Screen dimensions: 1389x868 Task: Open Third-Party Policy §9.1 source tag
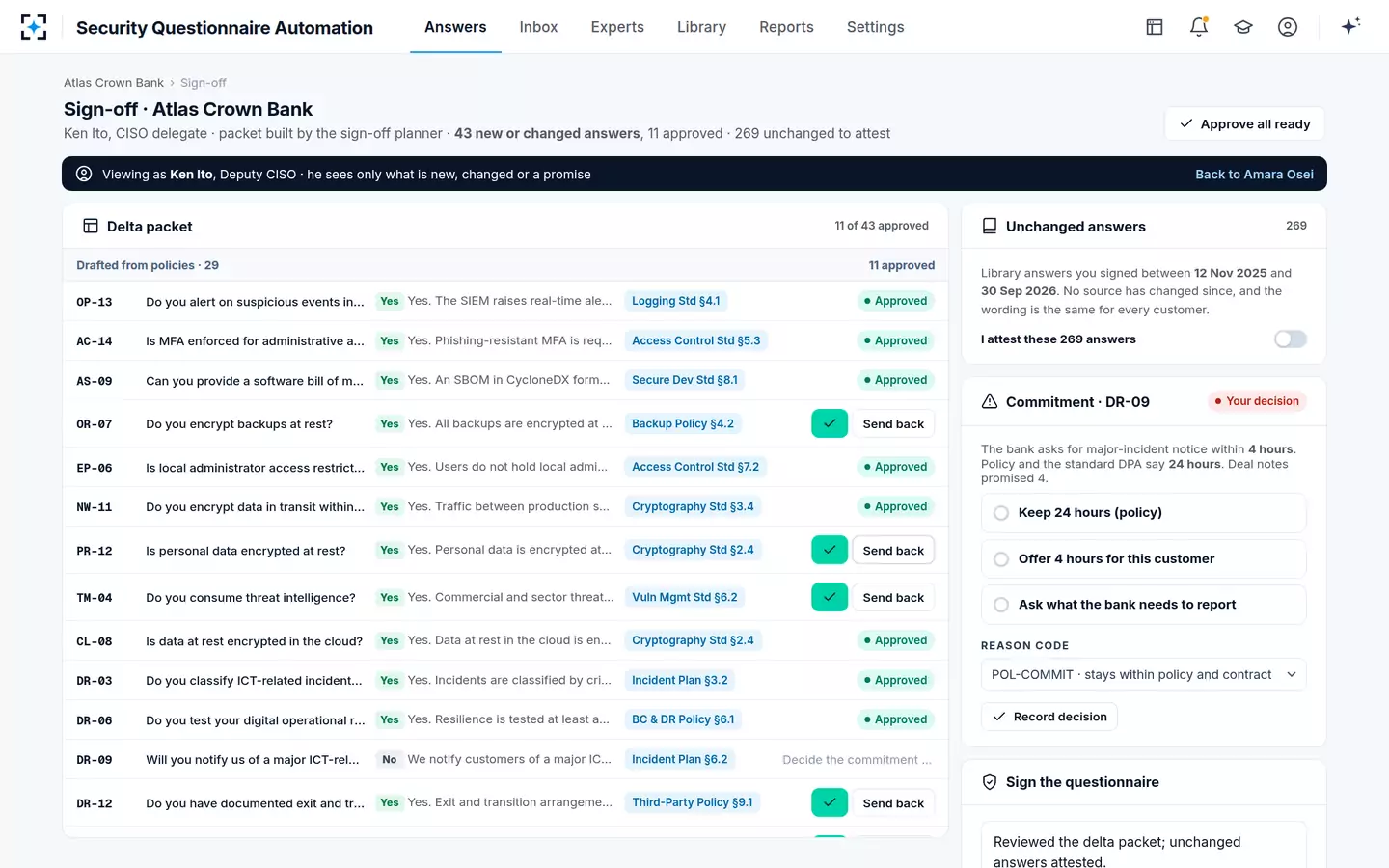pos(693,802)
